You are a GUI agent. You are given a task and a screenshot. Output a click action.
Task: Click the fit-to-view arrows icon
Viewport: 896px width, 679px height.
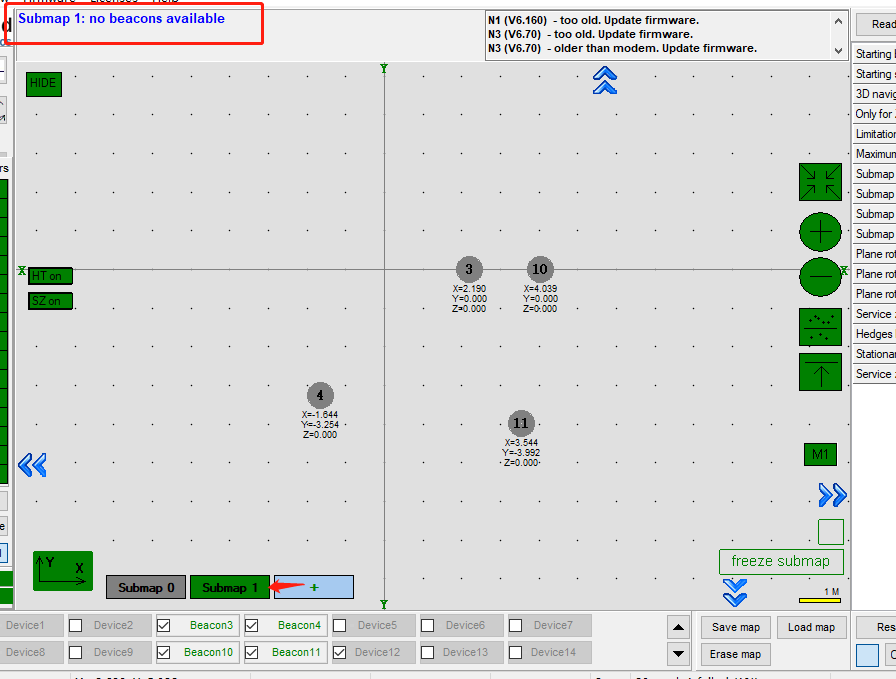click(820, 182)
